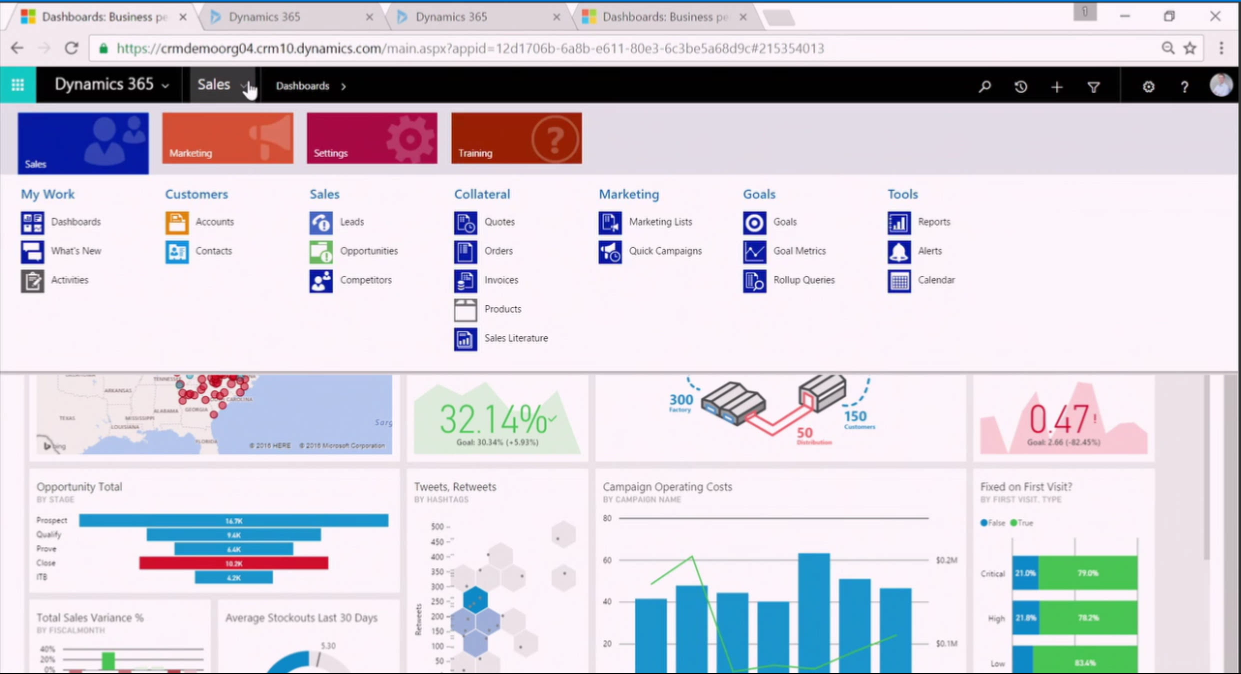Click the Alerts bell icon

pos(899,251)
